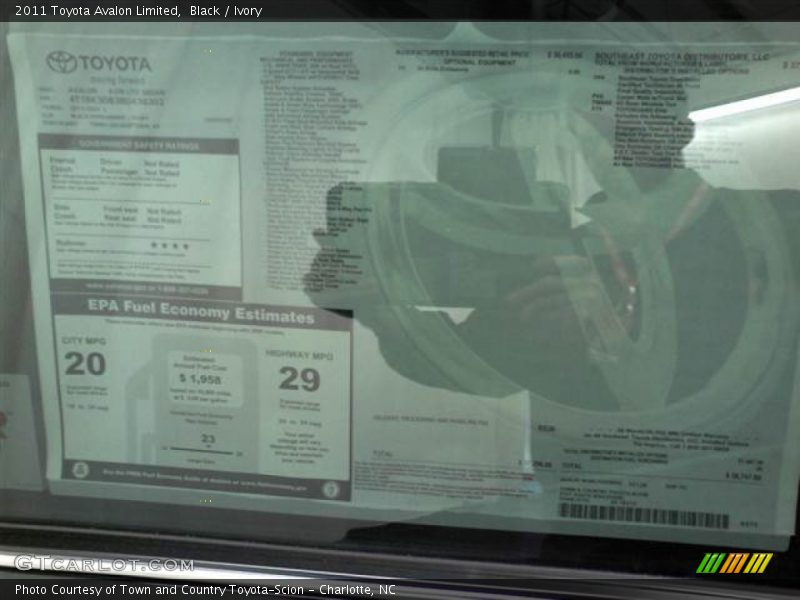Select the "Southeast Toyota Distributors, LLC" heading
This screenshot has width=800, height=600.
point(682,56)
